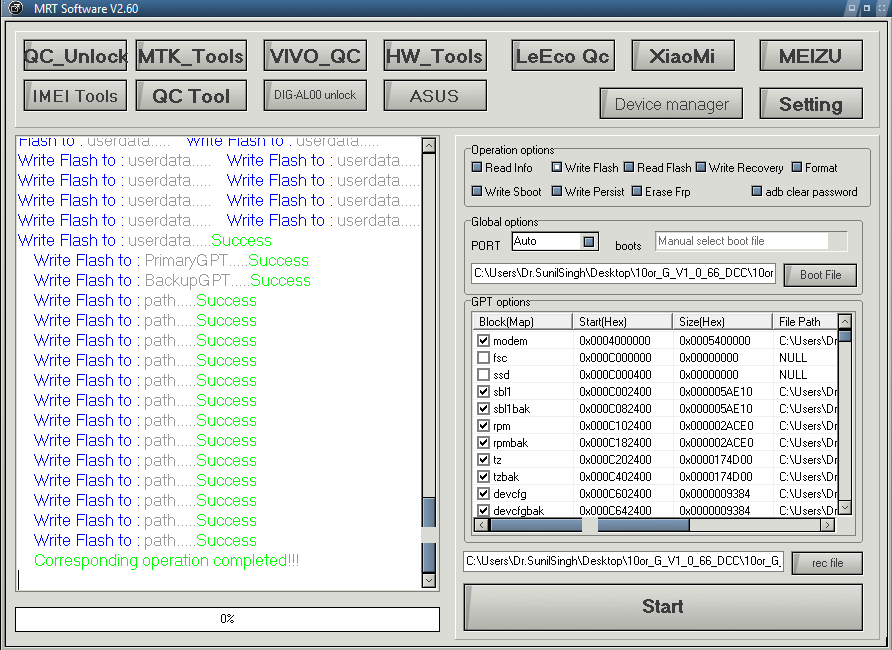The image size is (892, 650).
Task: Toggle the Write Flash option
Action: click(557, 167)
